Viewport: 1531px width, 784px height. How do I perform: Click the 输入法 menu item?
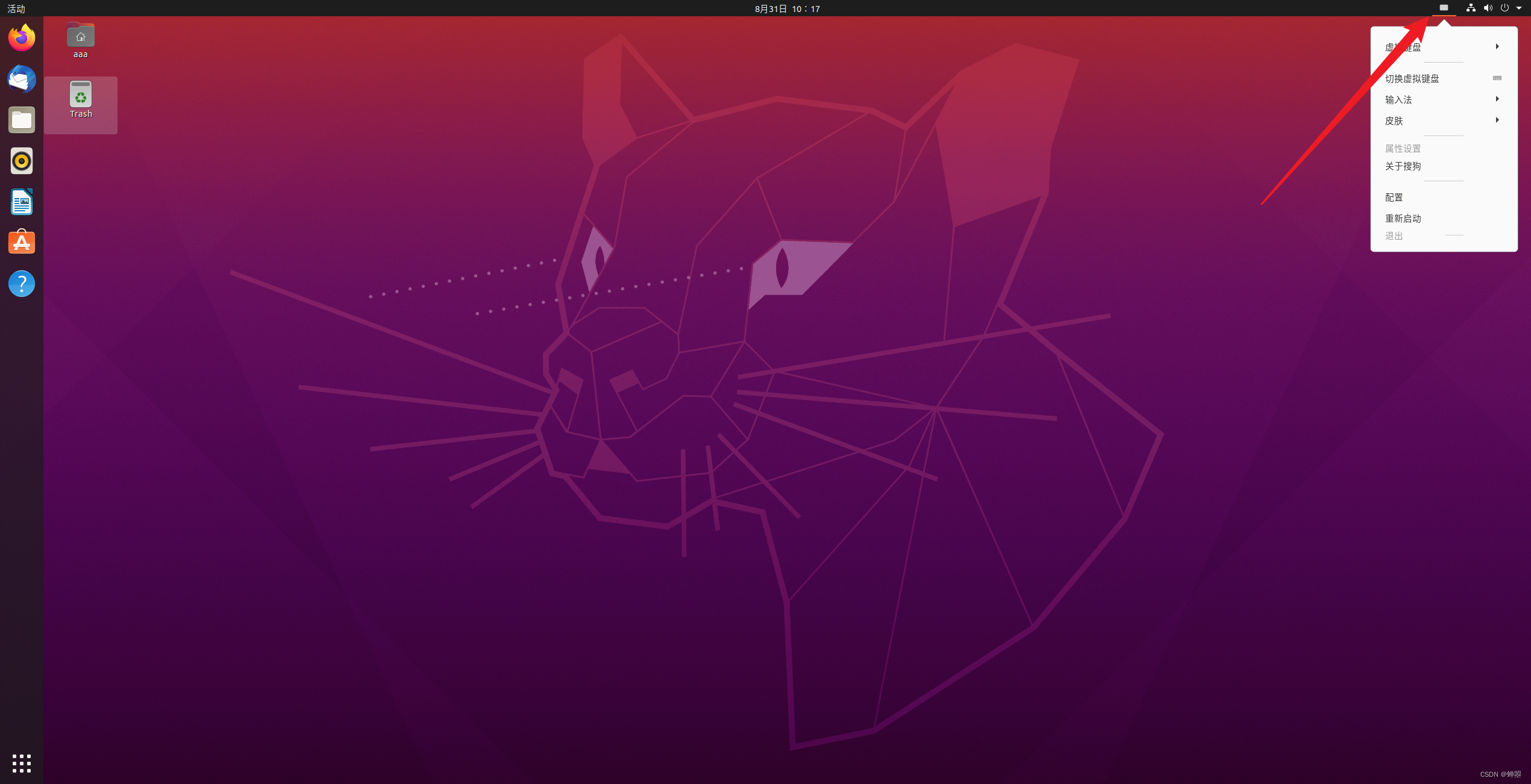pyautogui.click(x=1444, y=99)
